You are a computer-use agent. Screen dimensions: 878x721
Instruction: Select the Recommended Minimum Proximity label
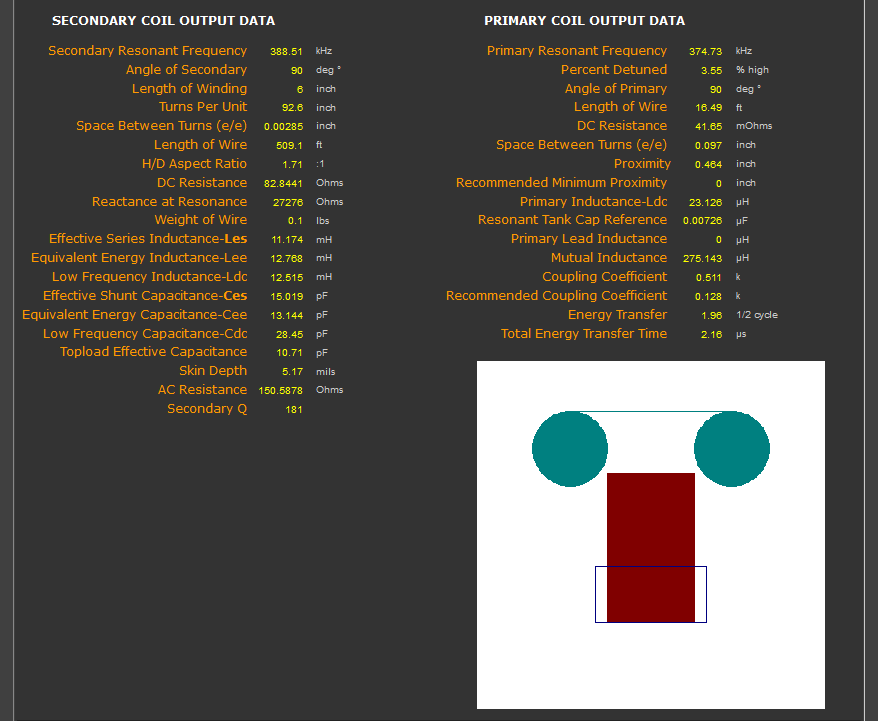click(561, 182)
